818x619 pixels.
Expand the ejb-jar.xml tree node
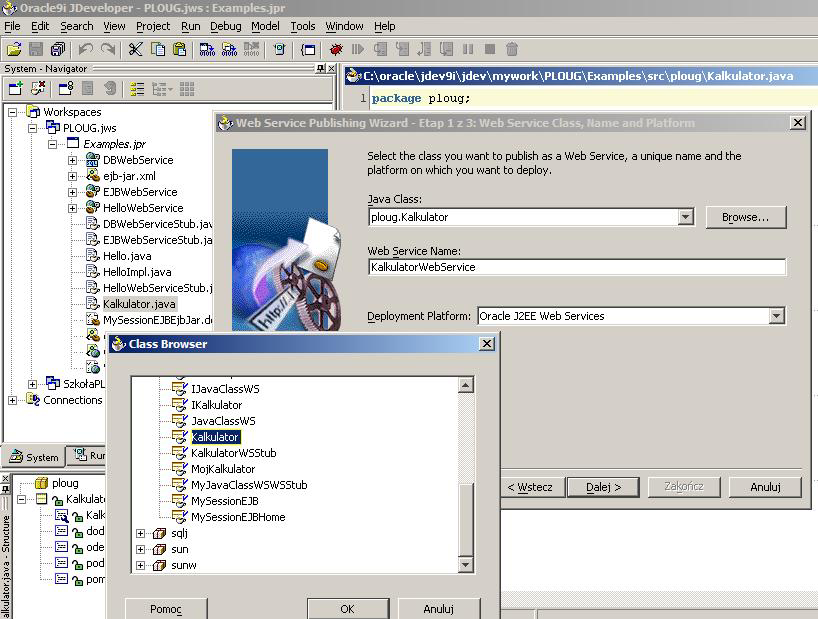[x=73, y=176]
